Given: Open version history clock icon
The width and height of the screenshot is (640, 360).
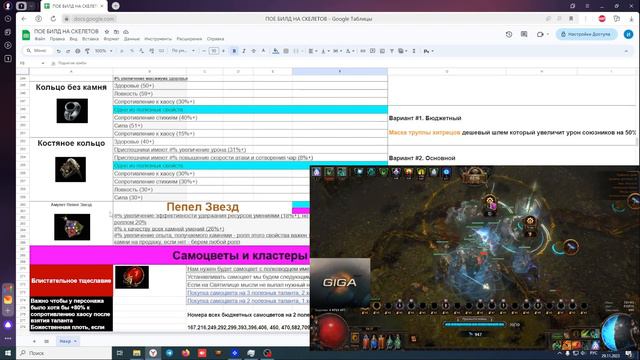Looking at the screenshot, I should (509, 34).
